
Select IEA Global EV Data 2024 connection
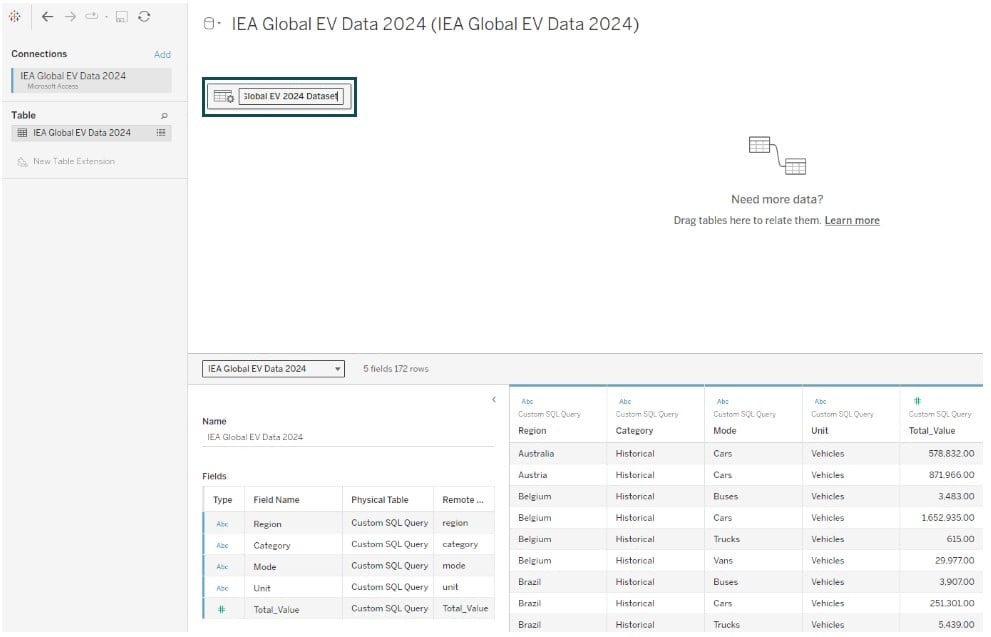point(92,80)
